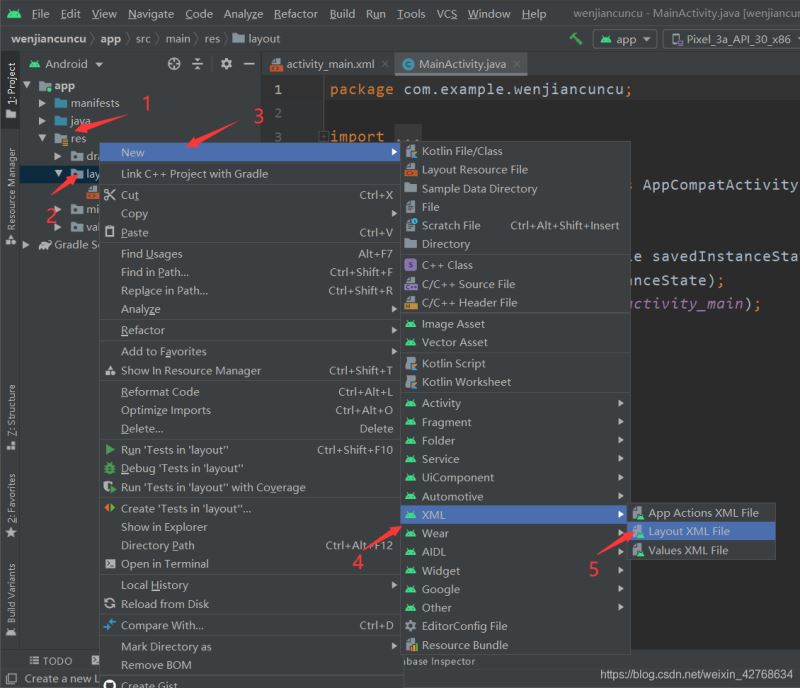
Task: Hide the Project panel with minimize icon
Action: tap(248, 64)
